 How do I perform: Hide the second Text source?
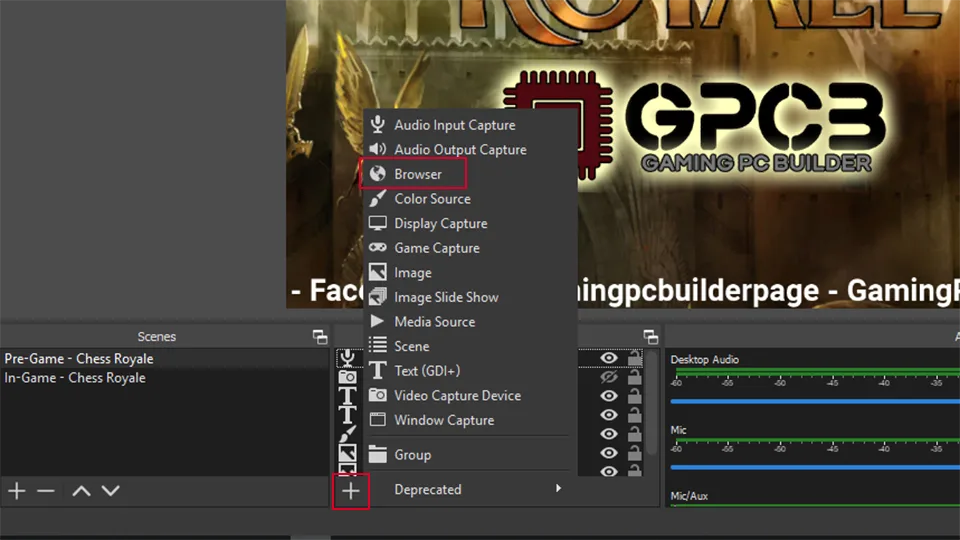tap(609, 415)
